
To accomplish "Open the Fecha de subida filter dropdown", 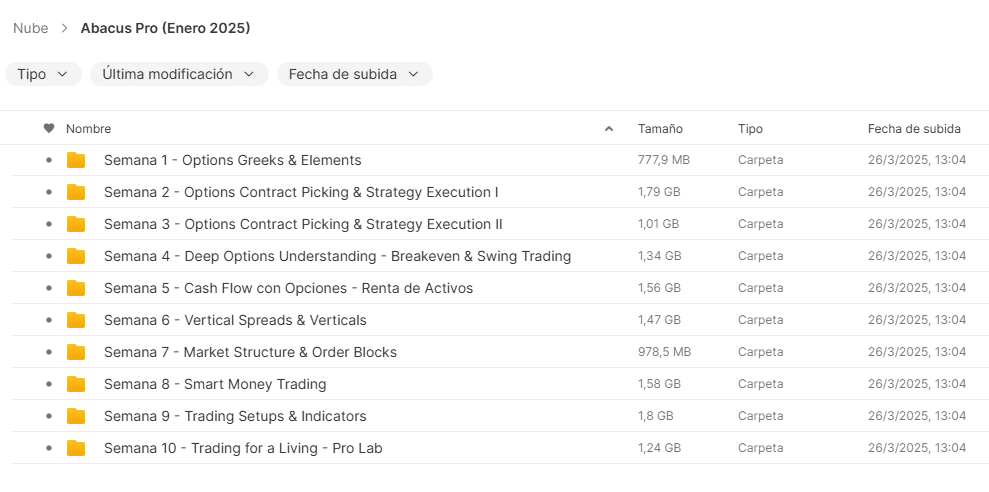I will [x=354, y=74].
